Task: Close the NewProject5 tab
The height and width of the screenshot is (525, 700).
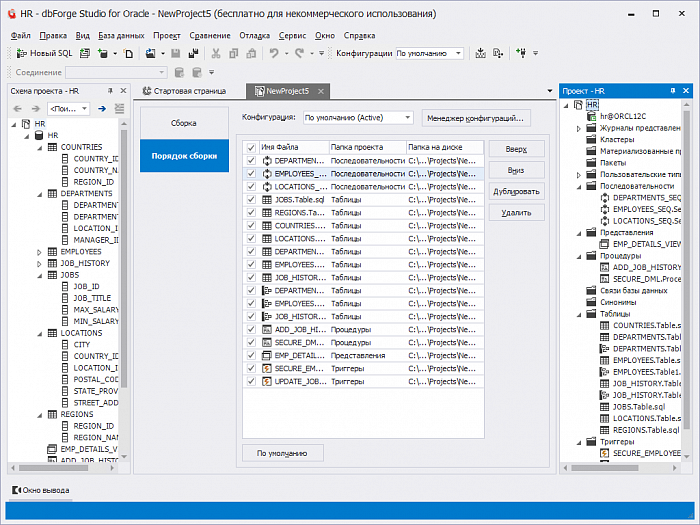Action: [x=320, y=91]
